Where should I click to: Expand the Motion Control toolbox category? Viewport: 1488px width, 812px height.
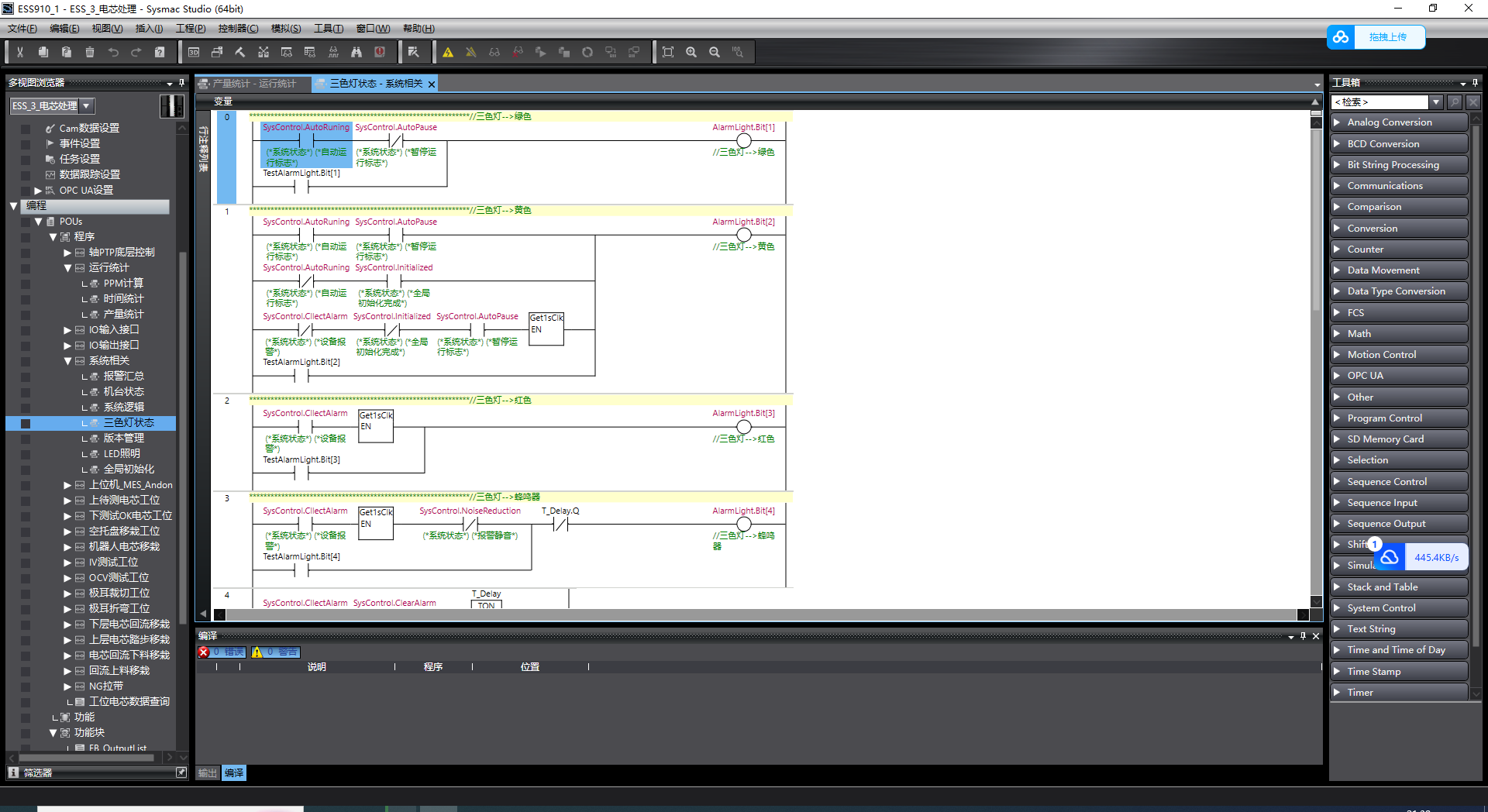point(1400,355)
